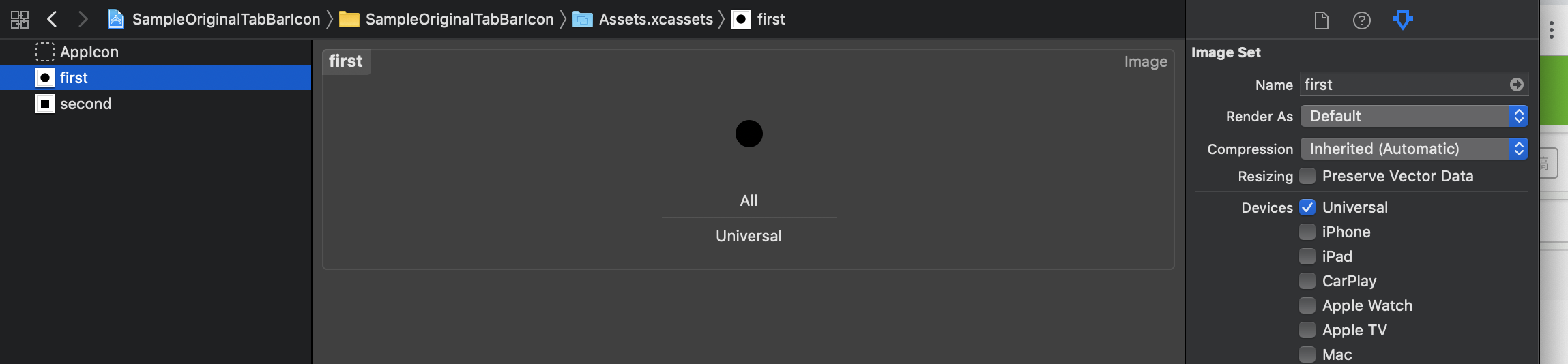
Task: Show the Attributes inspector
Action: pos(1402,20)
